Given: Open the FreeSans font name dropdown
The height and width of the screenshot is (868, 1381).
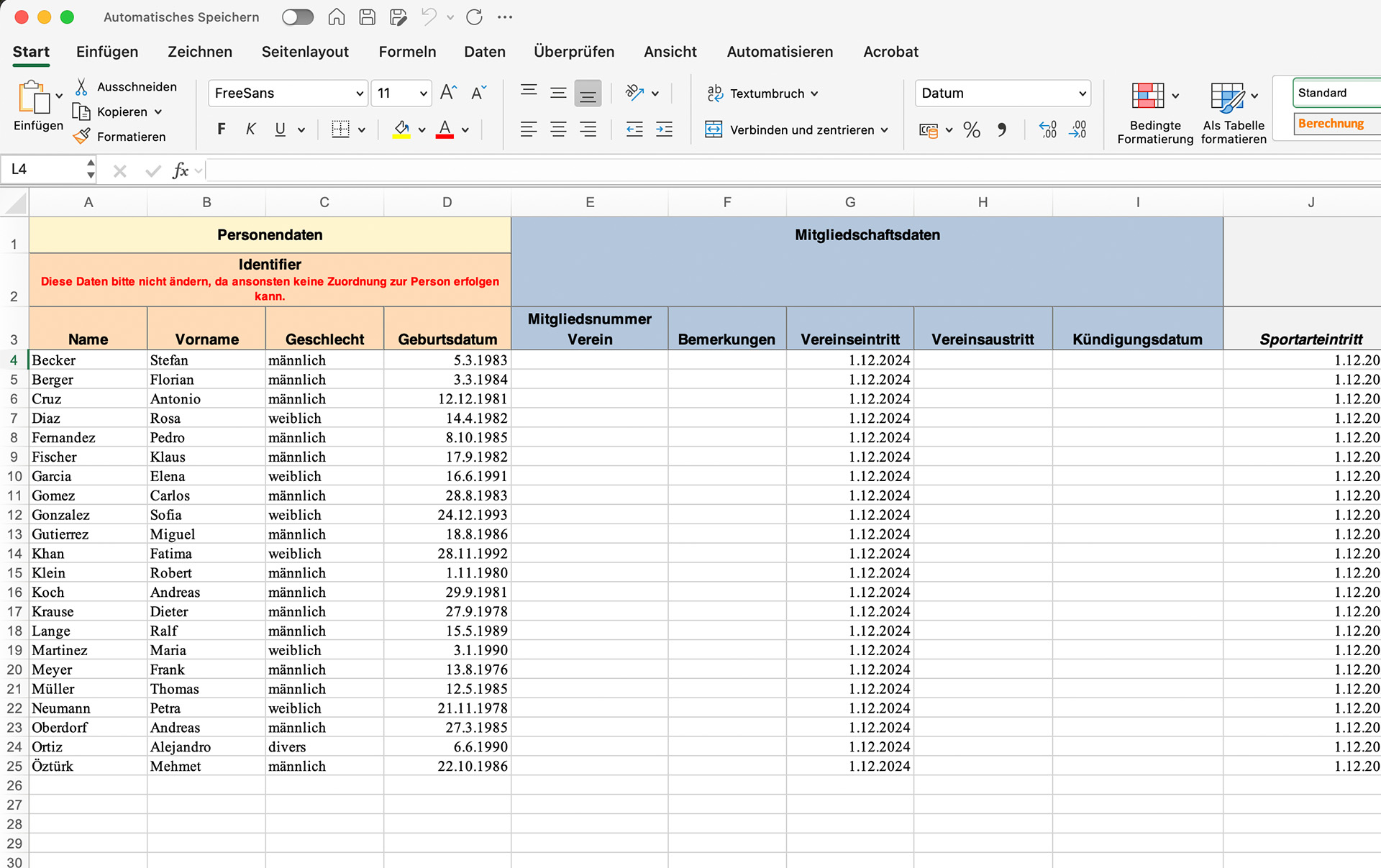Looking at the screenshot, I should 360,93.
